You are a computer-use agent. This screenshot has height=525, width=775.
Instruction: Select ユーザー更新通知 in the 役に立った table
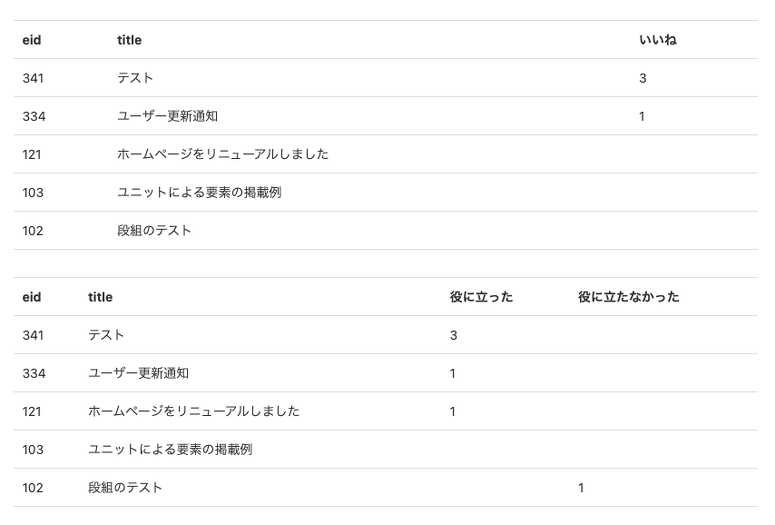138,373
